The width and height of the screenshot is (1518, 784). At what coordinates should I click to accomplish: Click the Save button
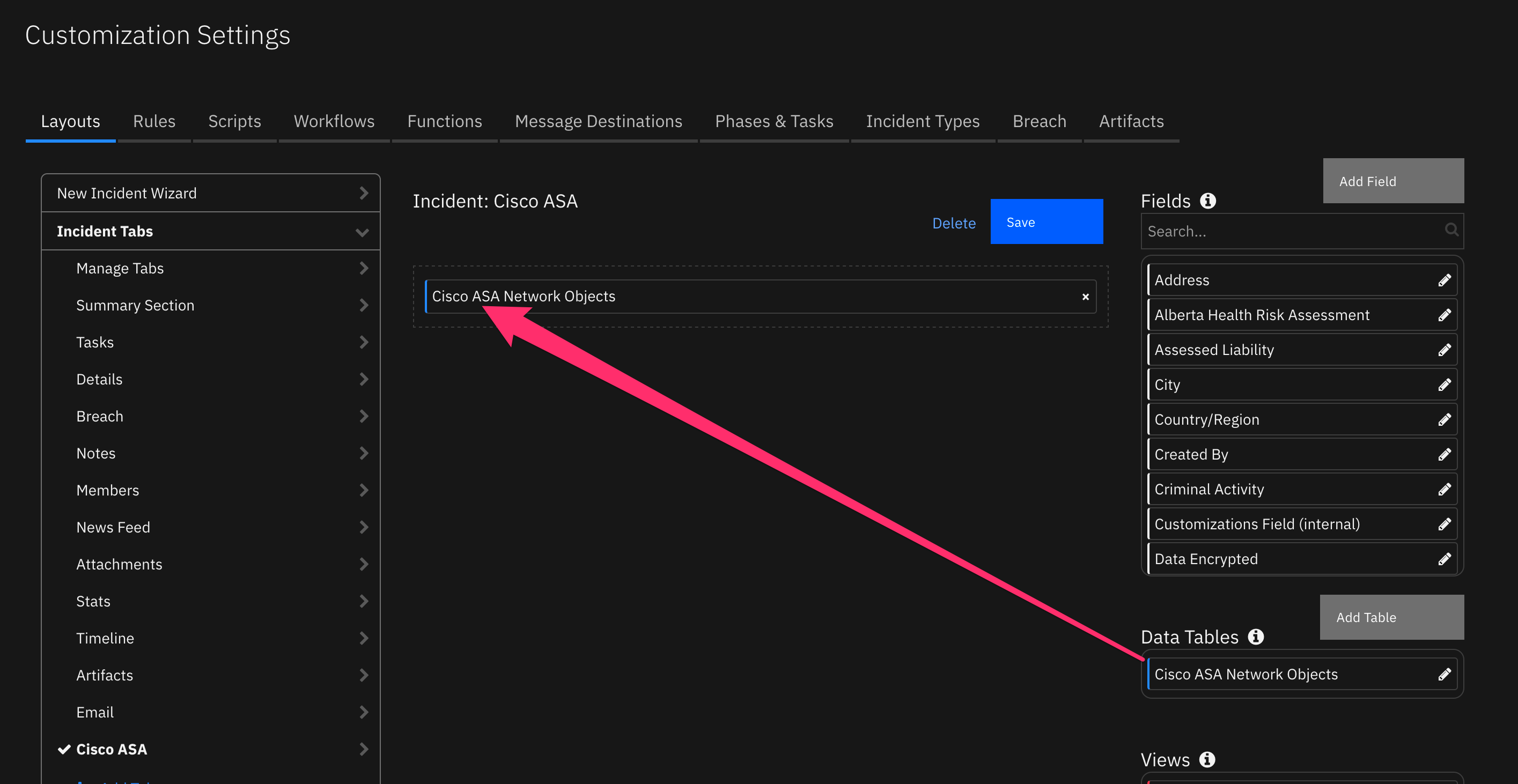[x=1046, y=221]
